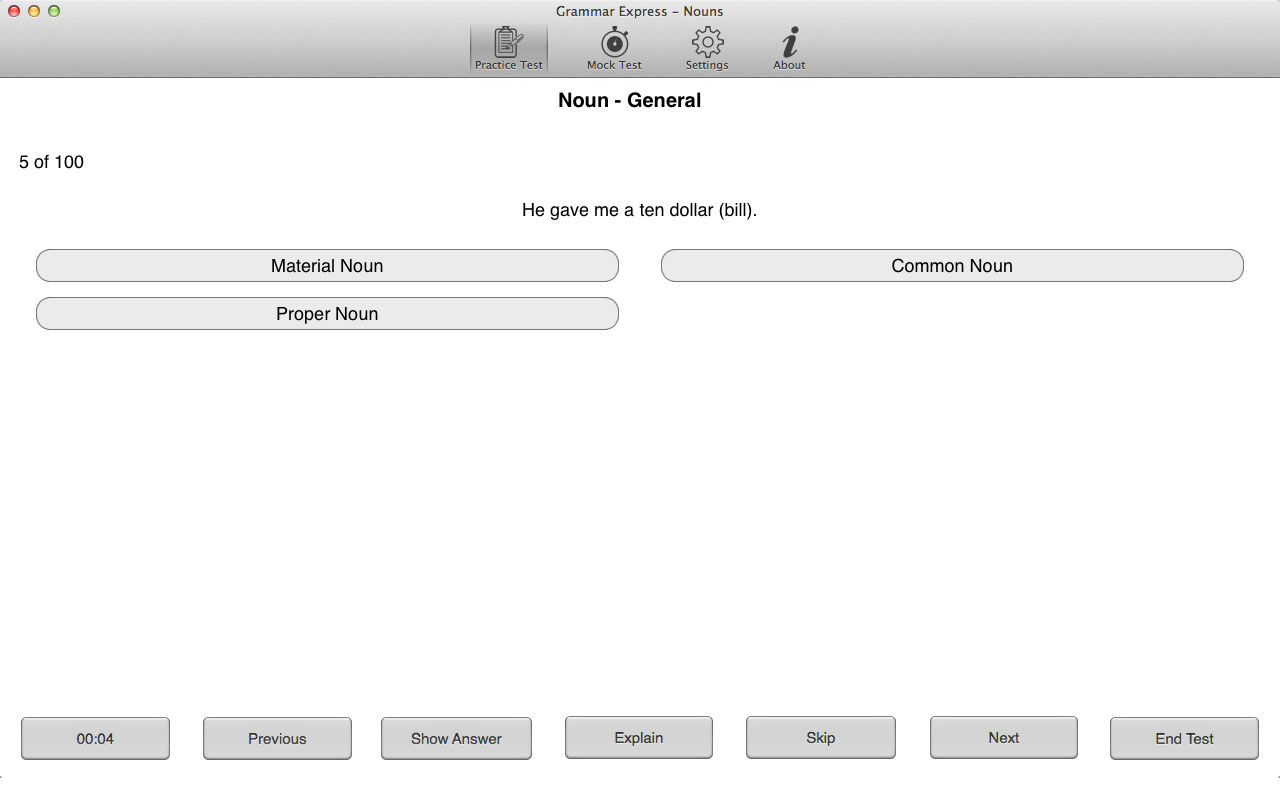Pick the Proper Noun option
Viewport: 1280px width, 800px height.
[x=327, y=314]
